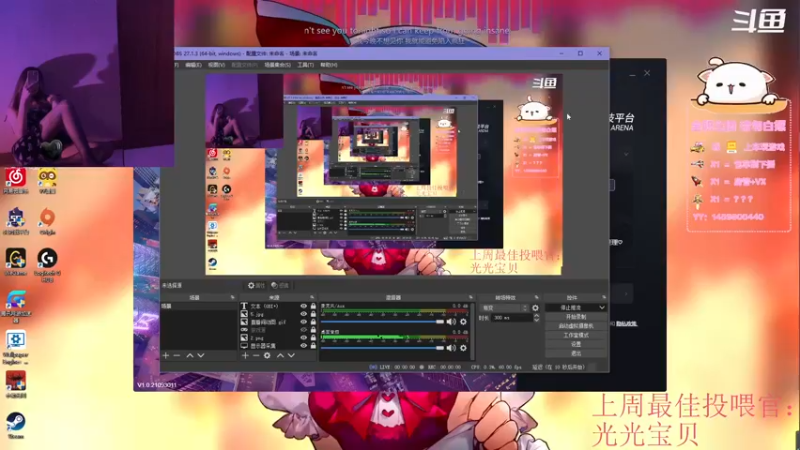Open the Logitech G HUB desktop icon
The width and height of the screenshot is (800, 450).
click(x=47, y=265)
